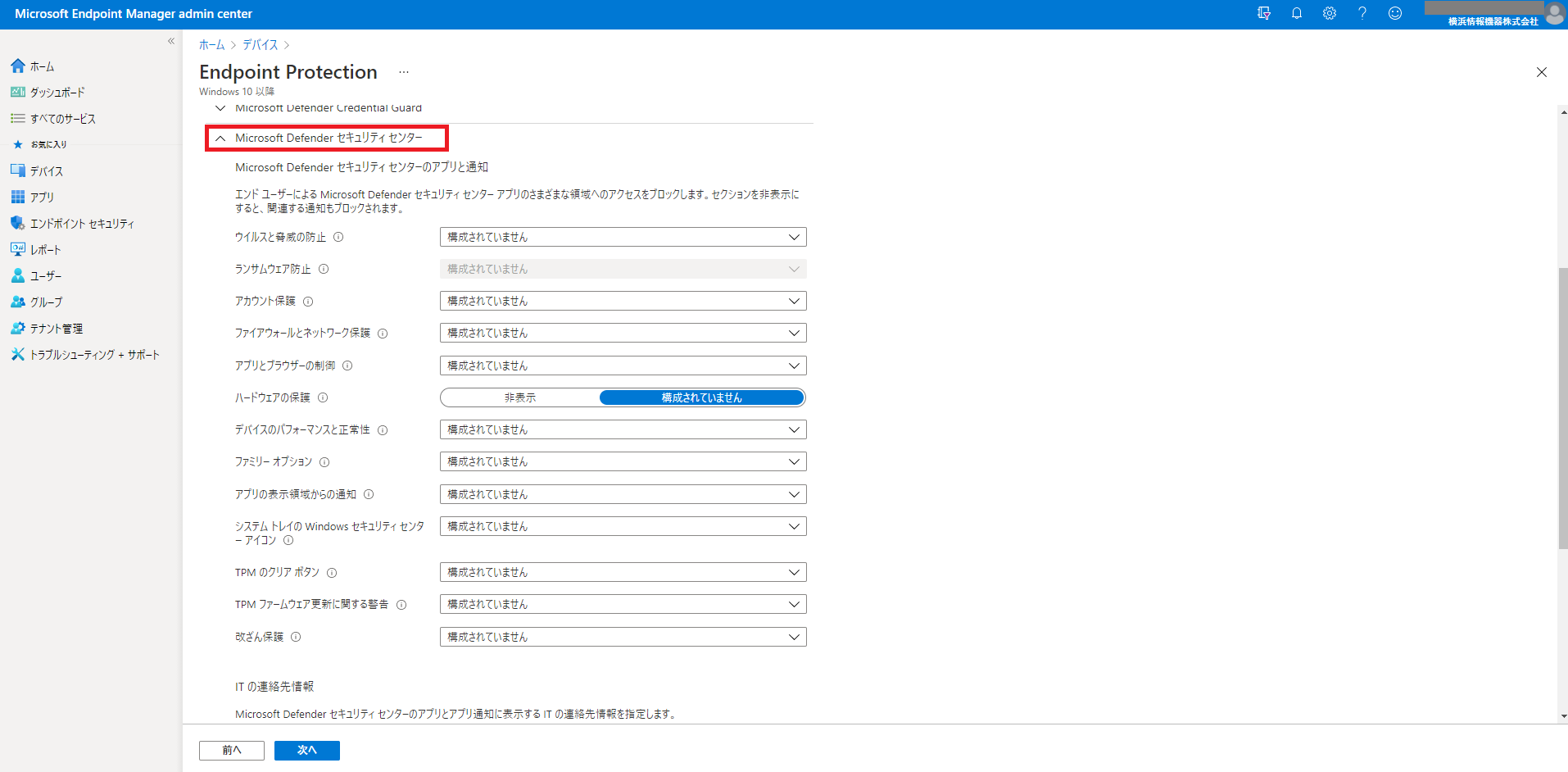
Task: Open すべてのサービス in the sidebar menu
Action: [x=63, y=118]
